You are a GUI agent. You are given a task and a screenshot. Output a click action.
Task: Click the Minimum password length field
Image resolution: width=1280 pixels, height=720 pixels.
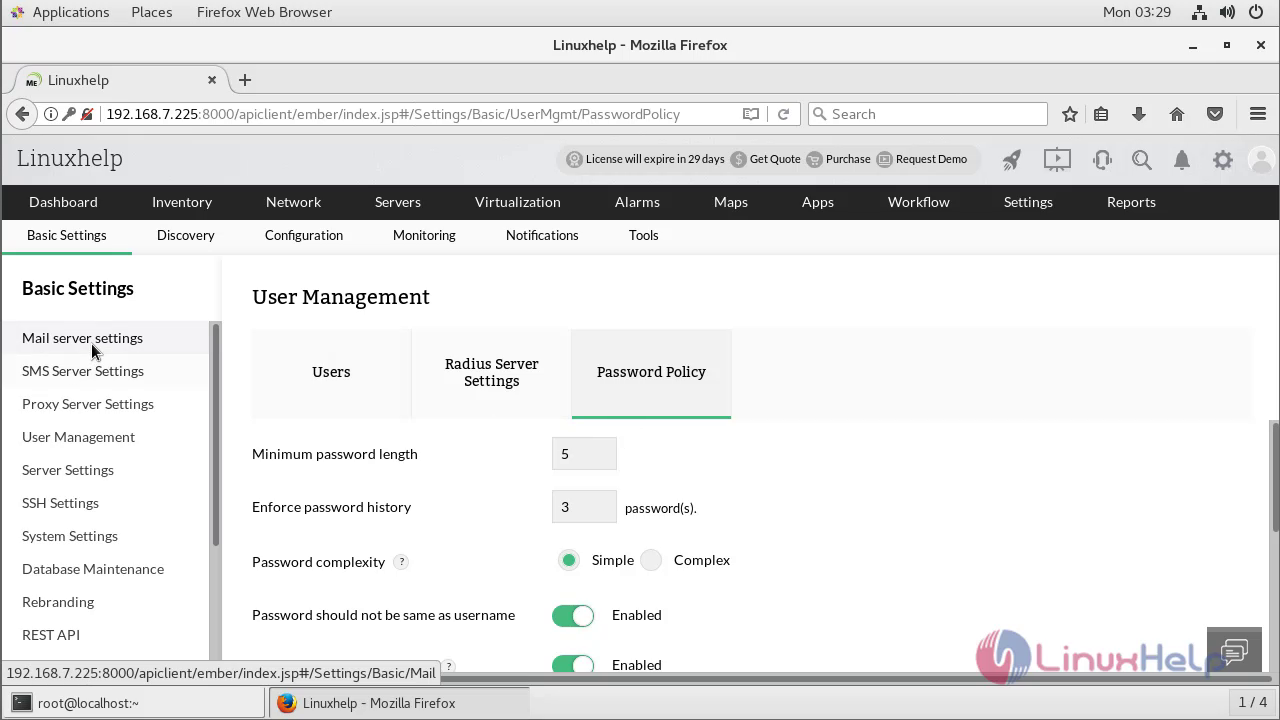click(584, 454)
